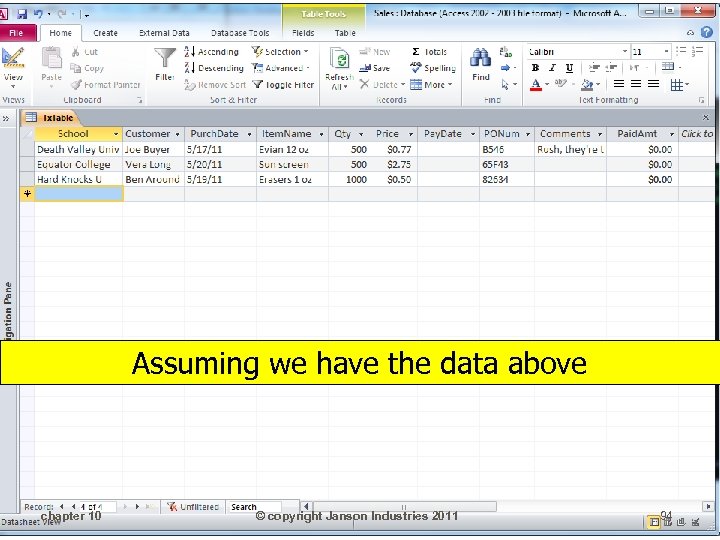This screenshot has height=540, width=720.
Task: Click Remove Sort
Action: (215, 84)
